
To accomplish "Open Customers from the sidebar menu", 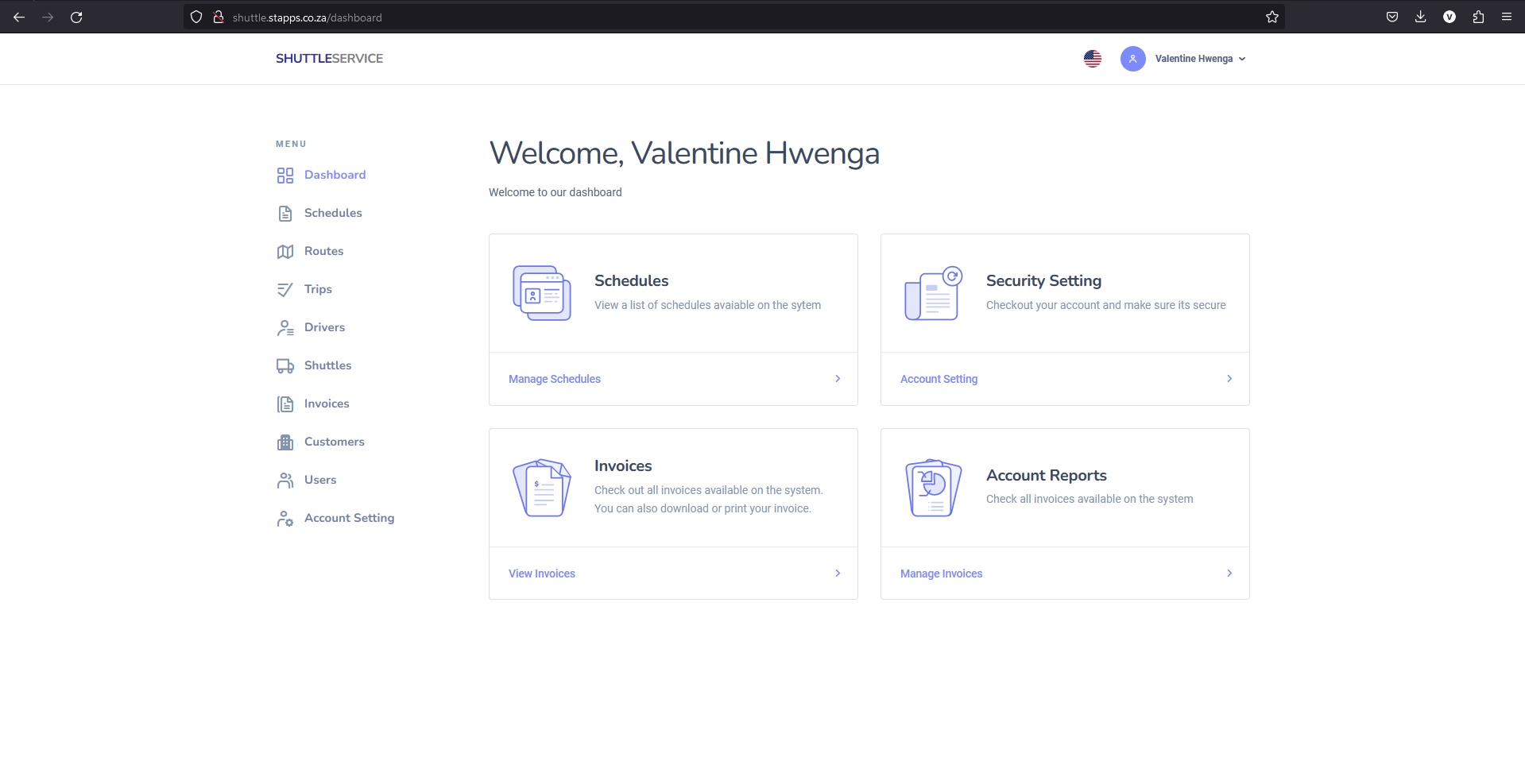I will click(x=334, y=442).
